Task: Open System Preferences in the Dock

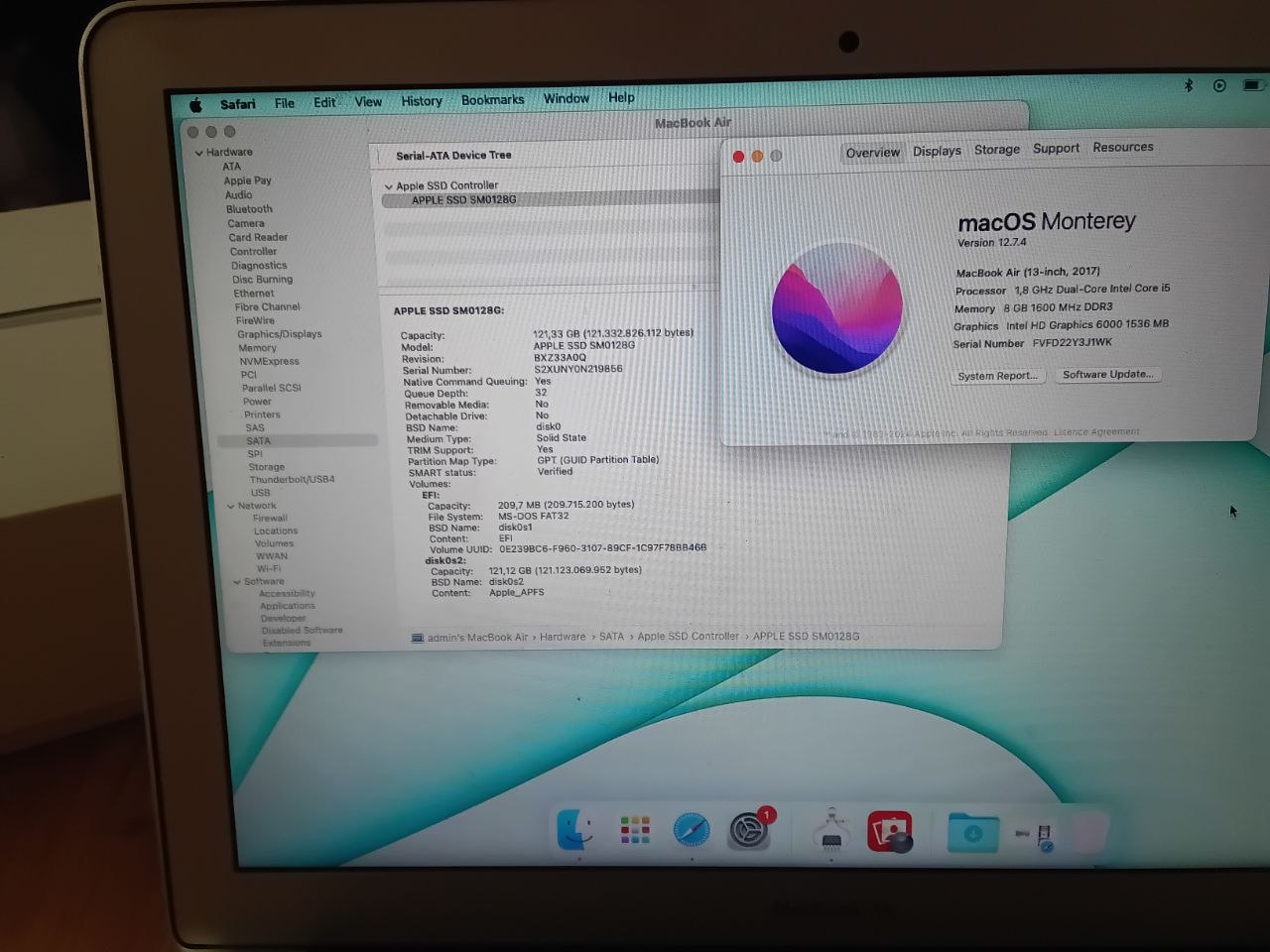Action: click(x=749, y=831)
